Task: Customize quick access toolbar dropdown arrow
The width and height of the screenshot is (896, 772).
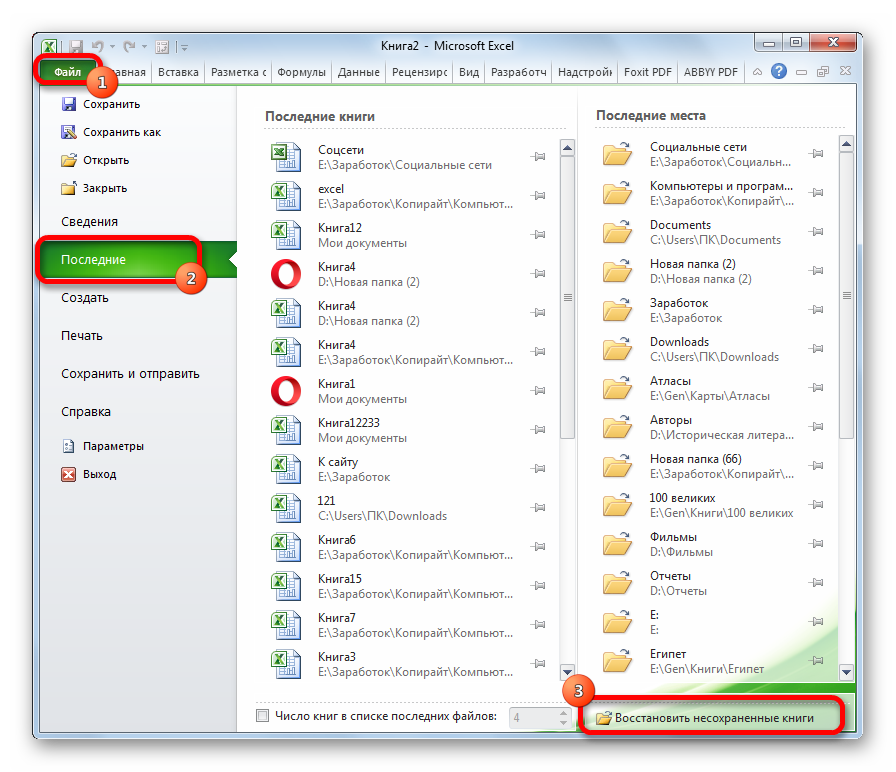Action: click(x=184, y=47)
